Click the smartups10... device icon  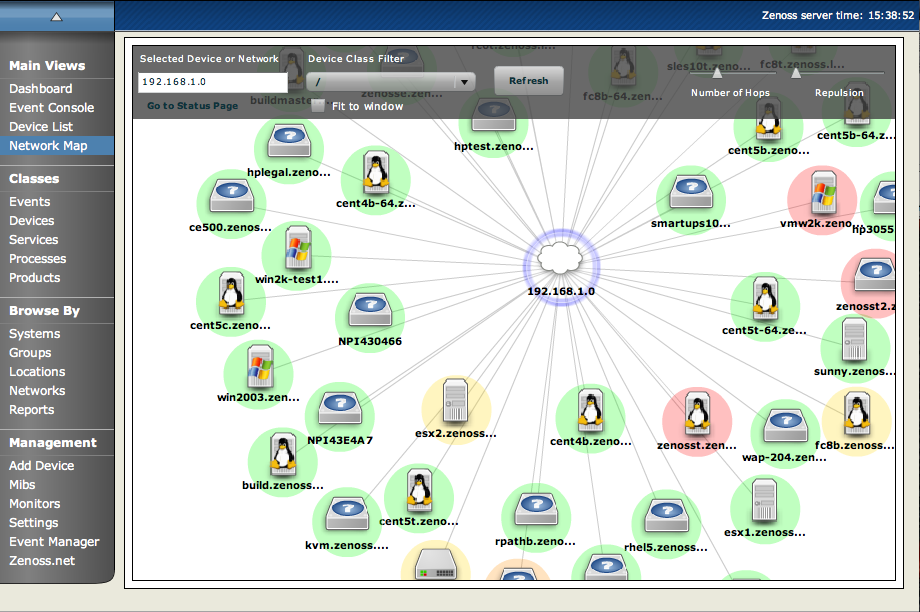[x=691, y=192]
